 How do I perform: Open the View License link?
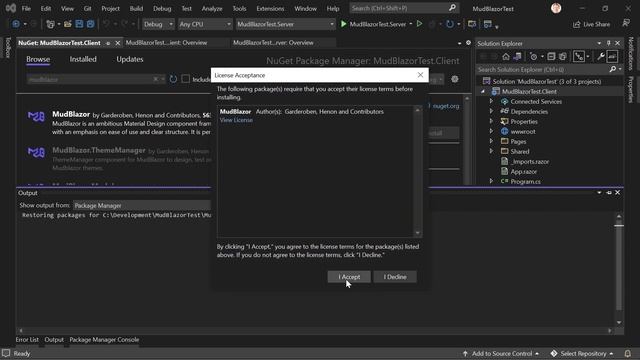click(x=236, y=120)
